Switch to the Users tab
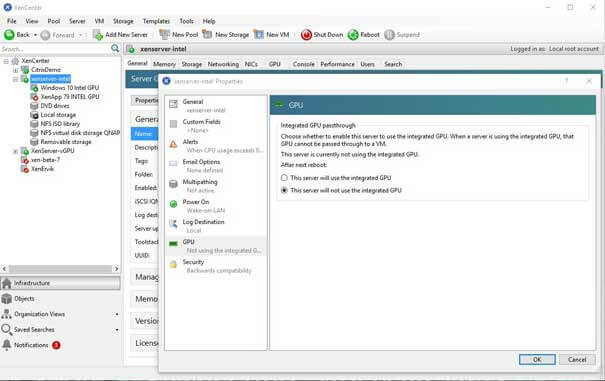 point(367,64)
